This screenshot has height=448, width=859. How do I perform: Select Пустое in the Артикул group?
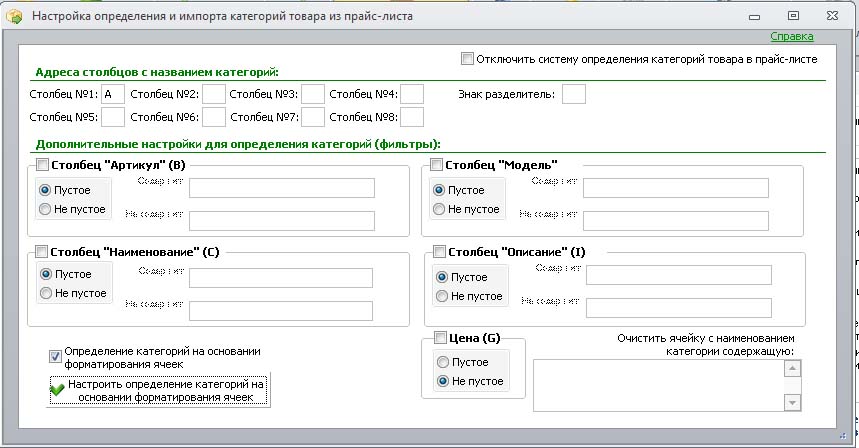click(x=45, y=190)
